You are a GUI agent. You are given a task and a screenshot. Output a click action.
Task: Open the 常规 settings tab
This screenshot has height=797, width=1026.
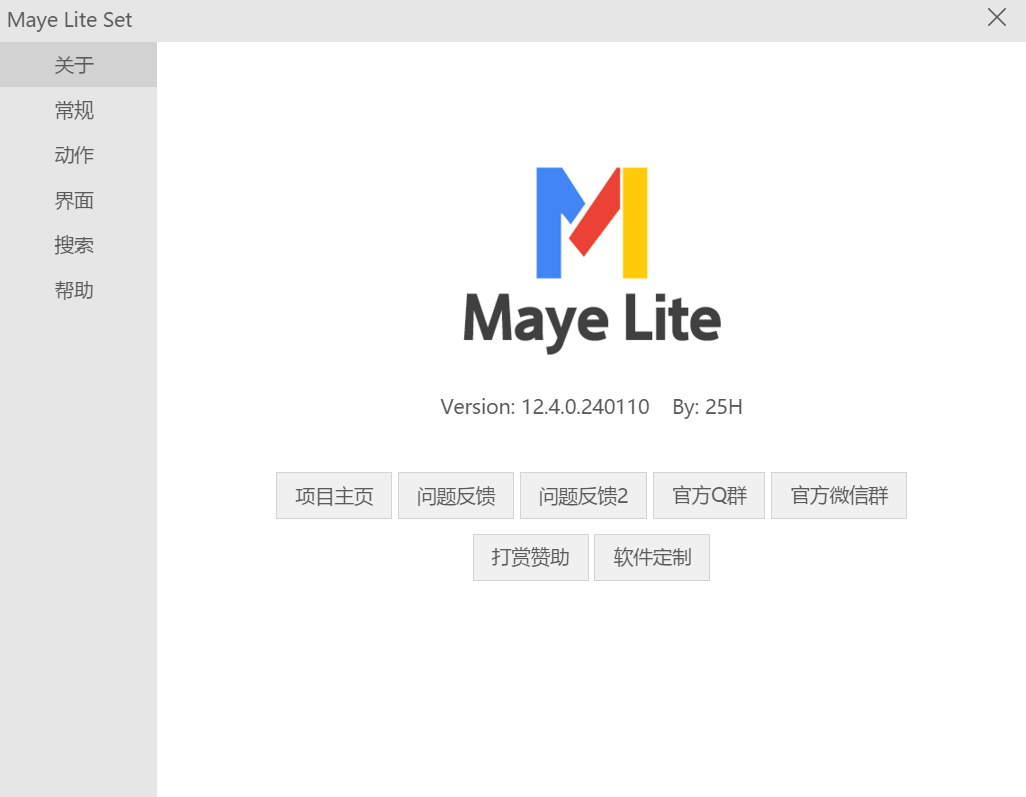pos(73,110)
